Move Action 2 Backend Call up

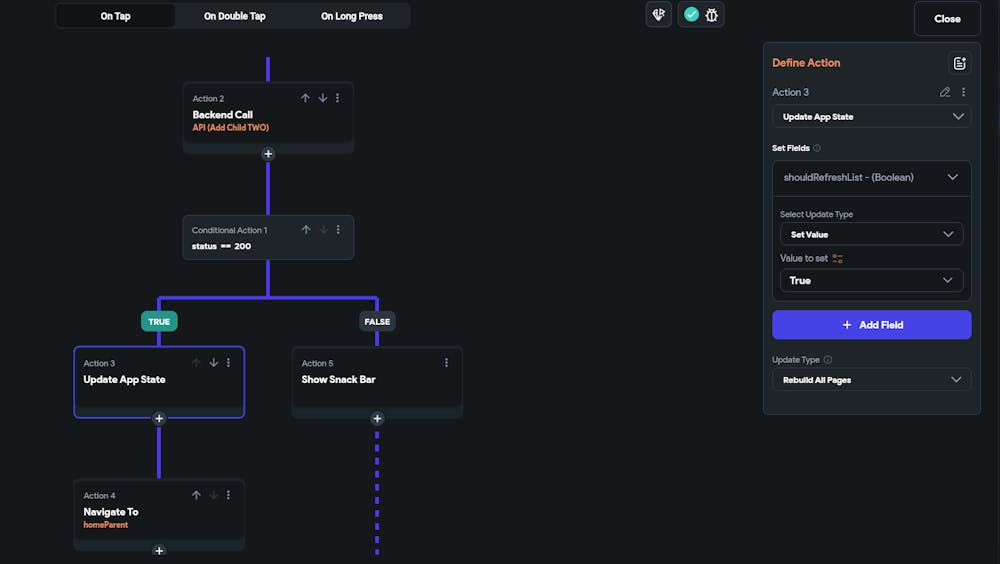305,98
